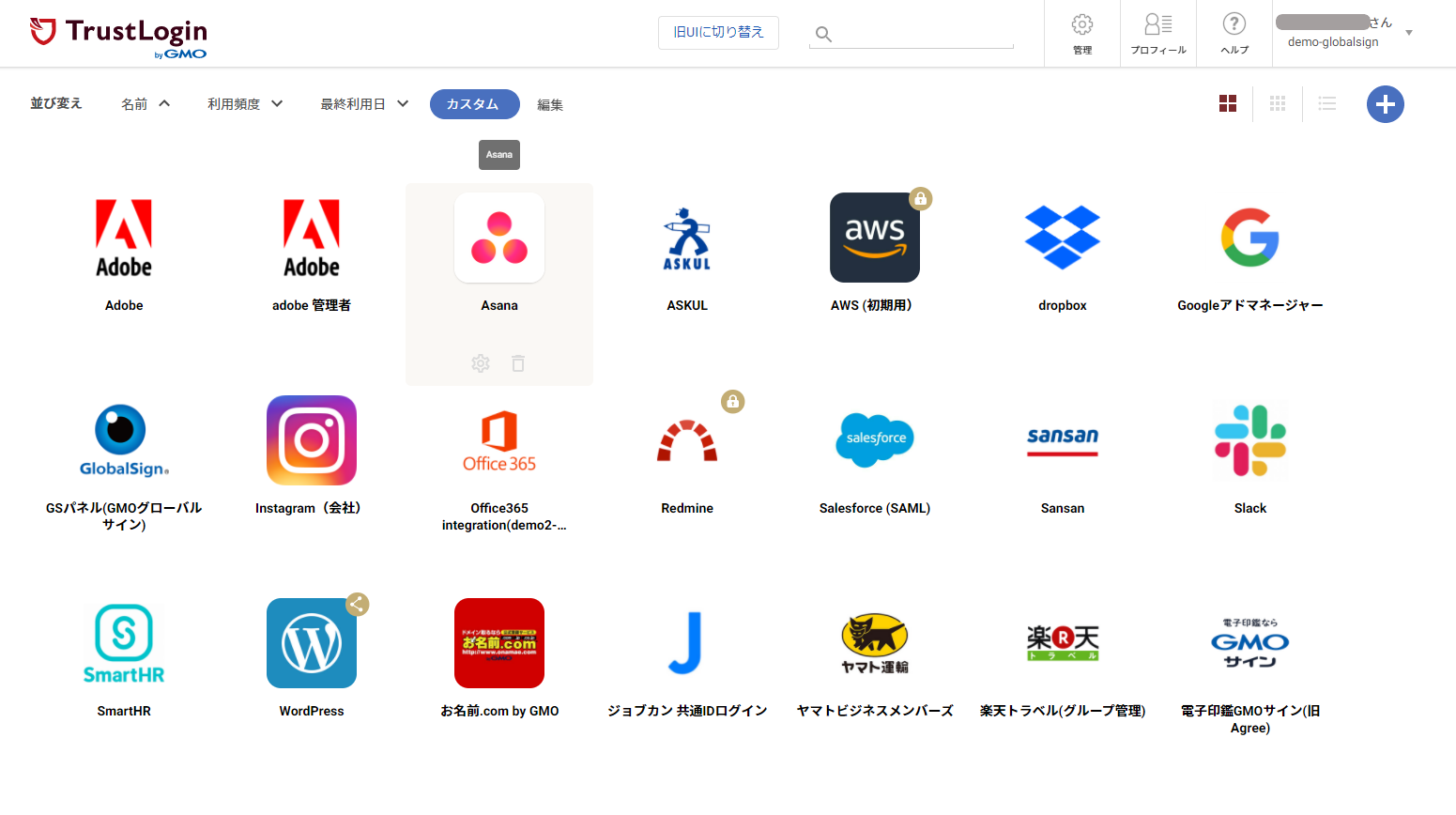
Task: Open Googleアドマネージャー app icon
Action: click(1250, 238)
